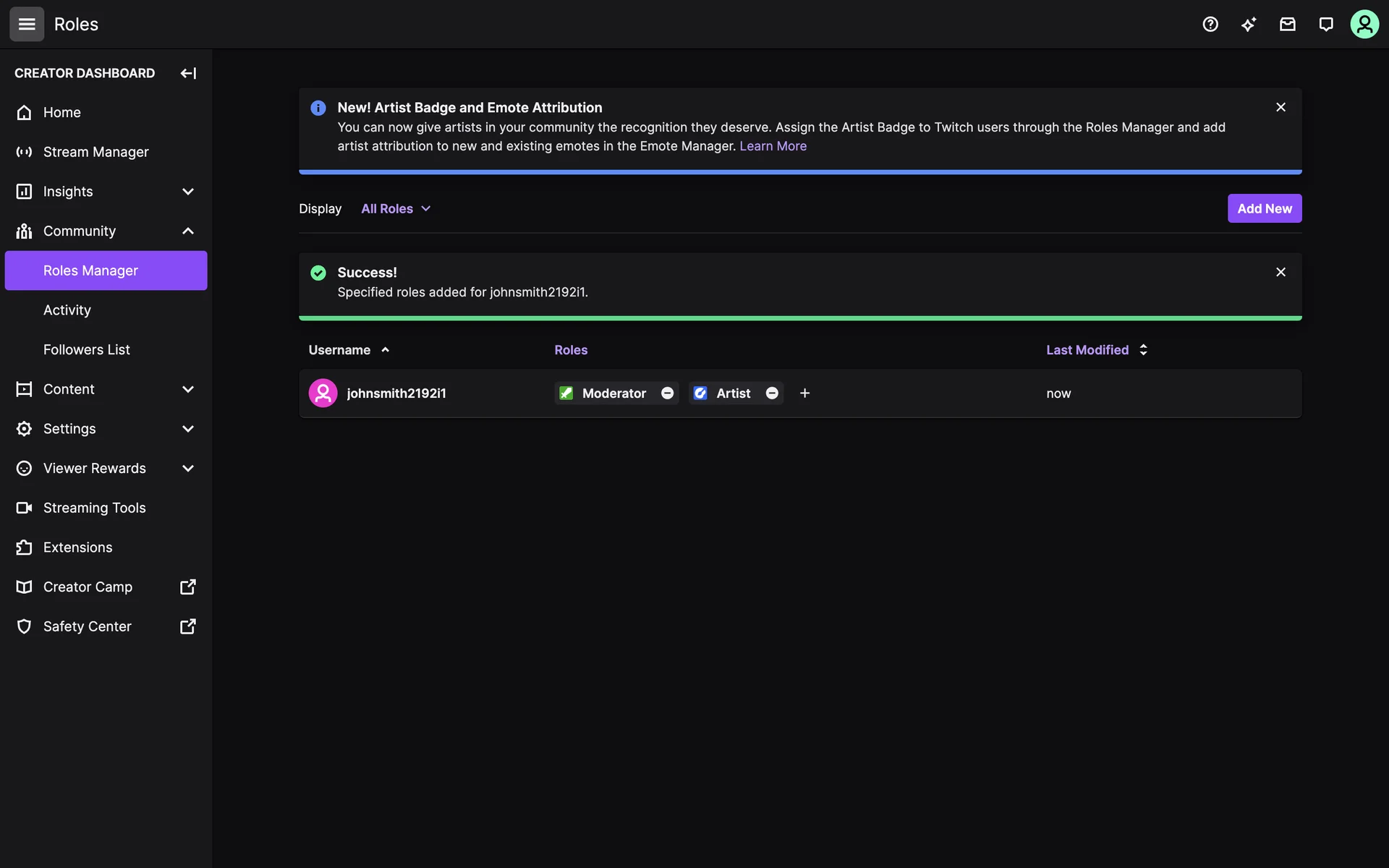Open the inbox mail icon
Image resolution: width=1389 pixels, height=868 pixels.
click(x=1287, y=24)
